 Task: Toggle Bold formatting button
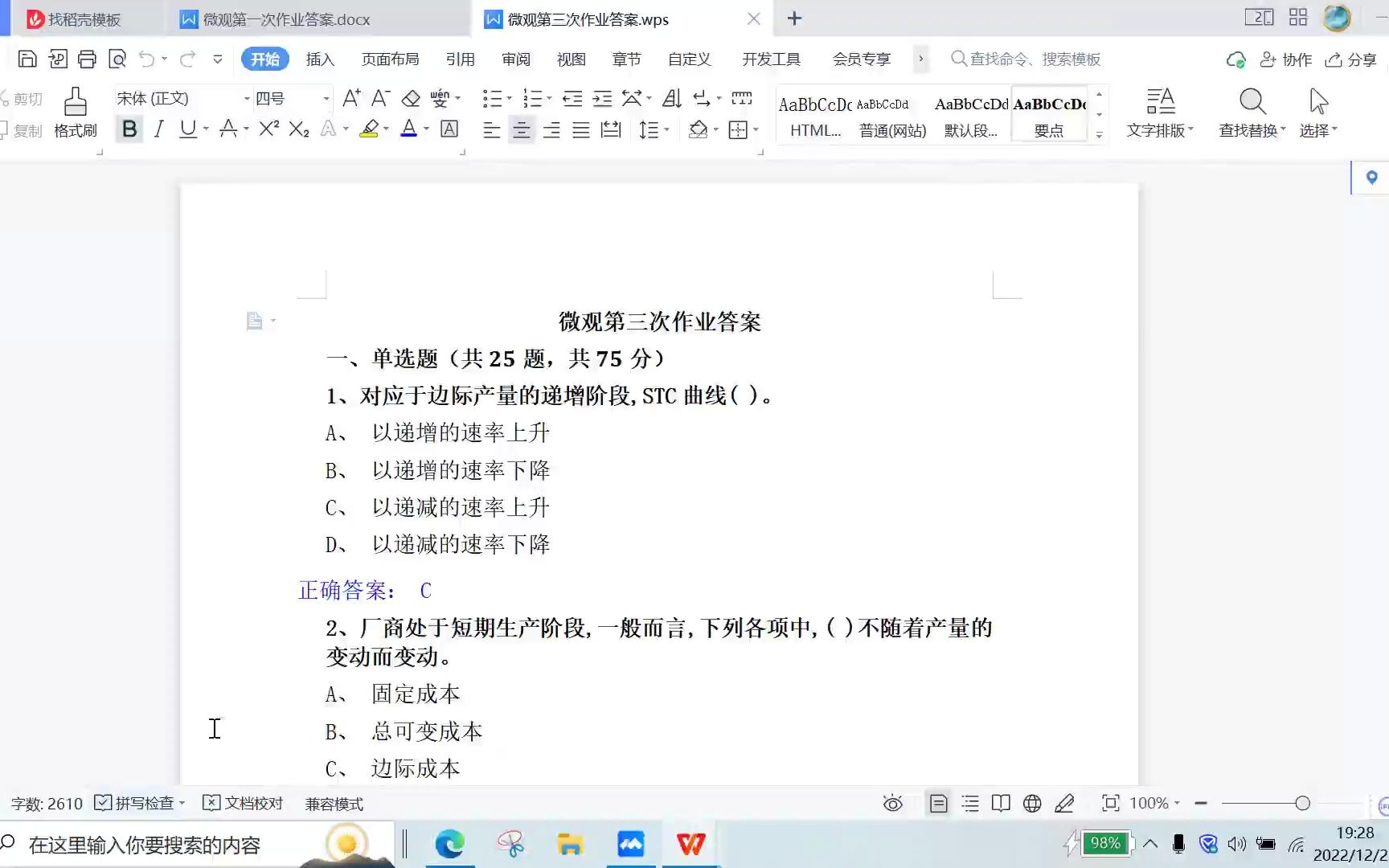[x=129, y=129]
